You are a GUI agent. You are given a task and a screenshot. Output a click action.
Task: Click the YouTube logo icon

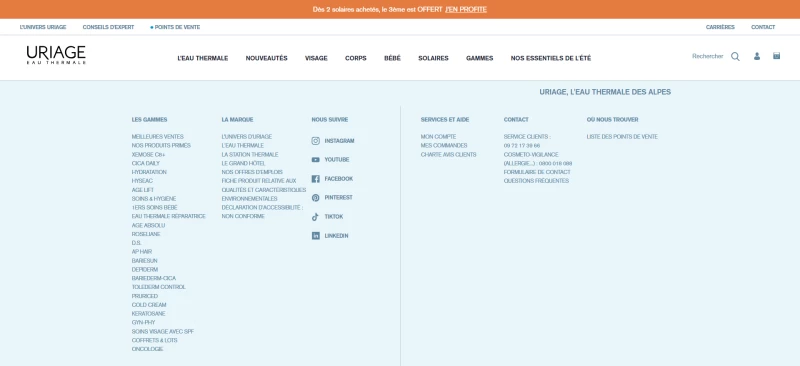tap(316, 160)
